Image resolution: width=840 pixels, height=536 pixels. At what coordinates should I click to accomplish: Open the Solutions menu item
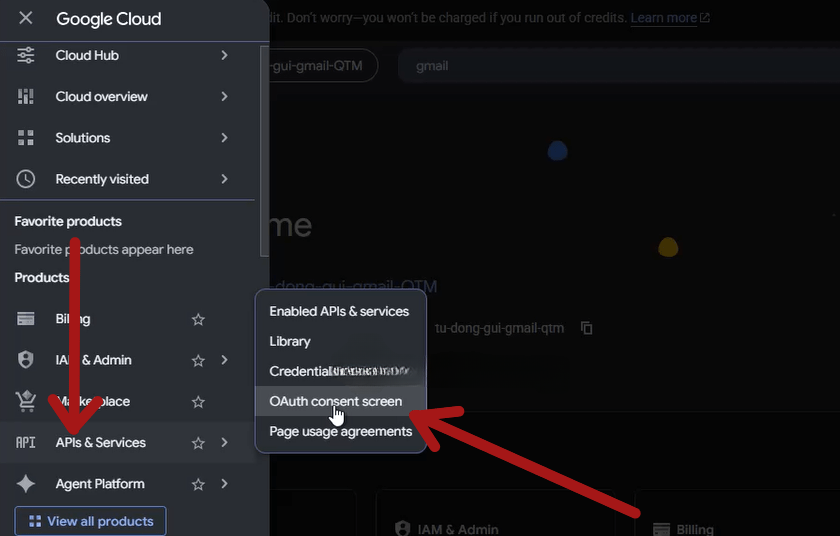[127, 138]
